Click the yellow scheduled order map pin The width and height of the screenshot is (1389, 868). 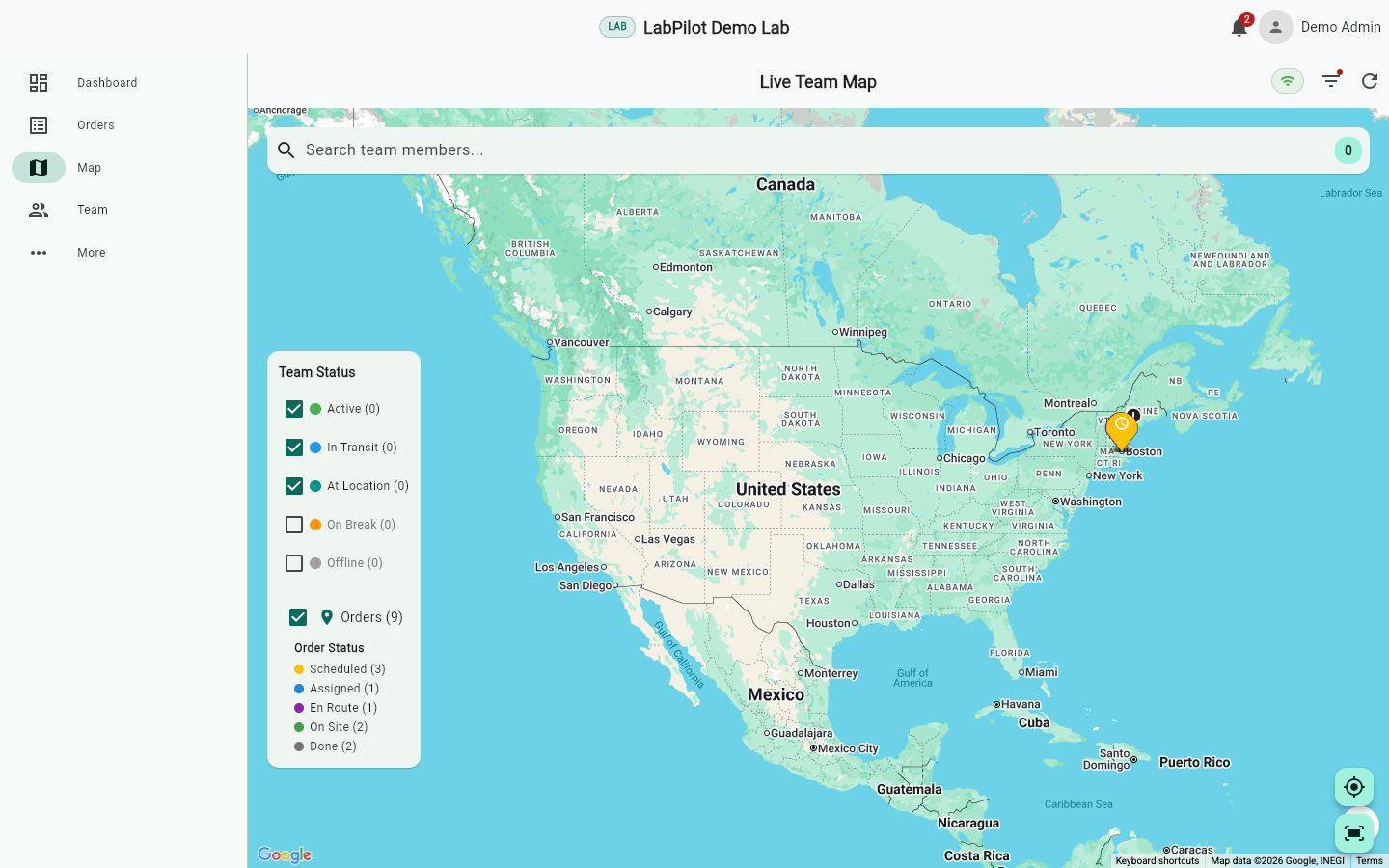point(1122,431)
